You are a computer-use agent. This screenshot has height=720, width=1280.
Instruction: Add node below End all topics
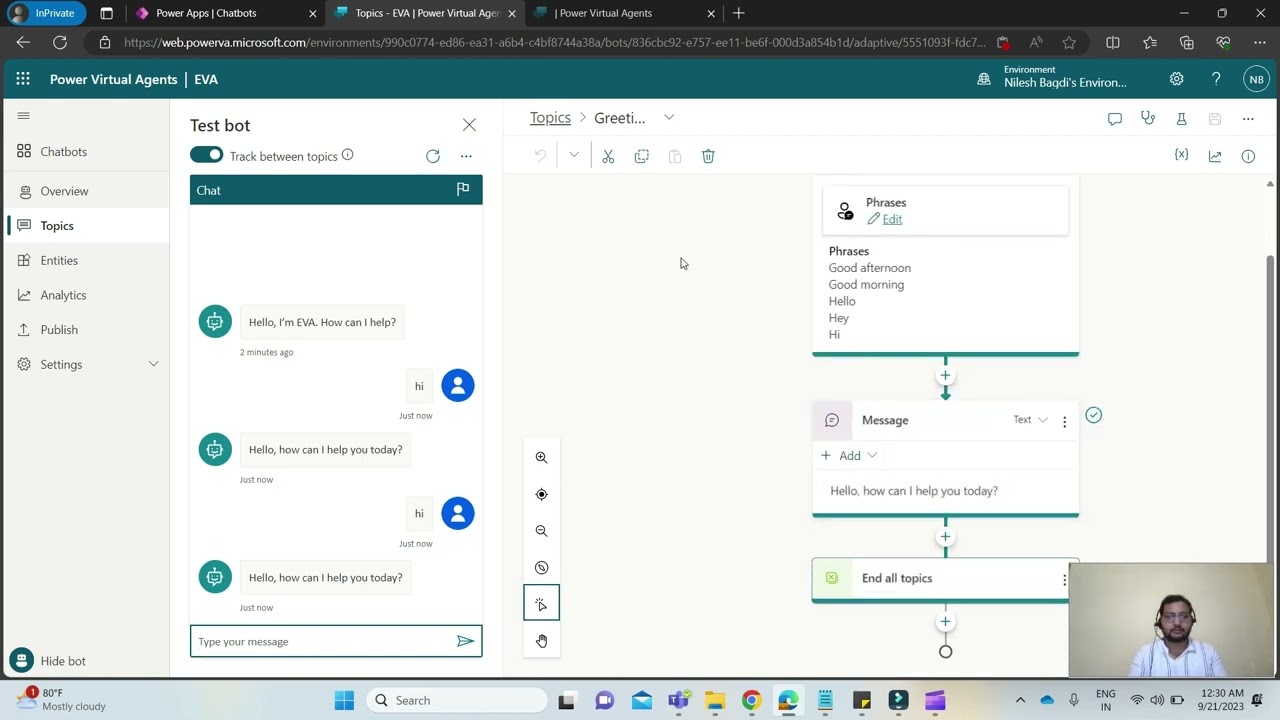[x=945, y=622]
